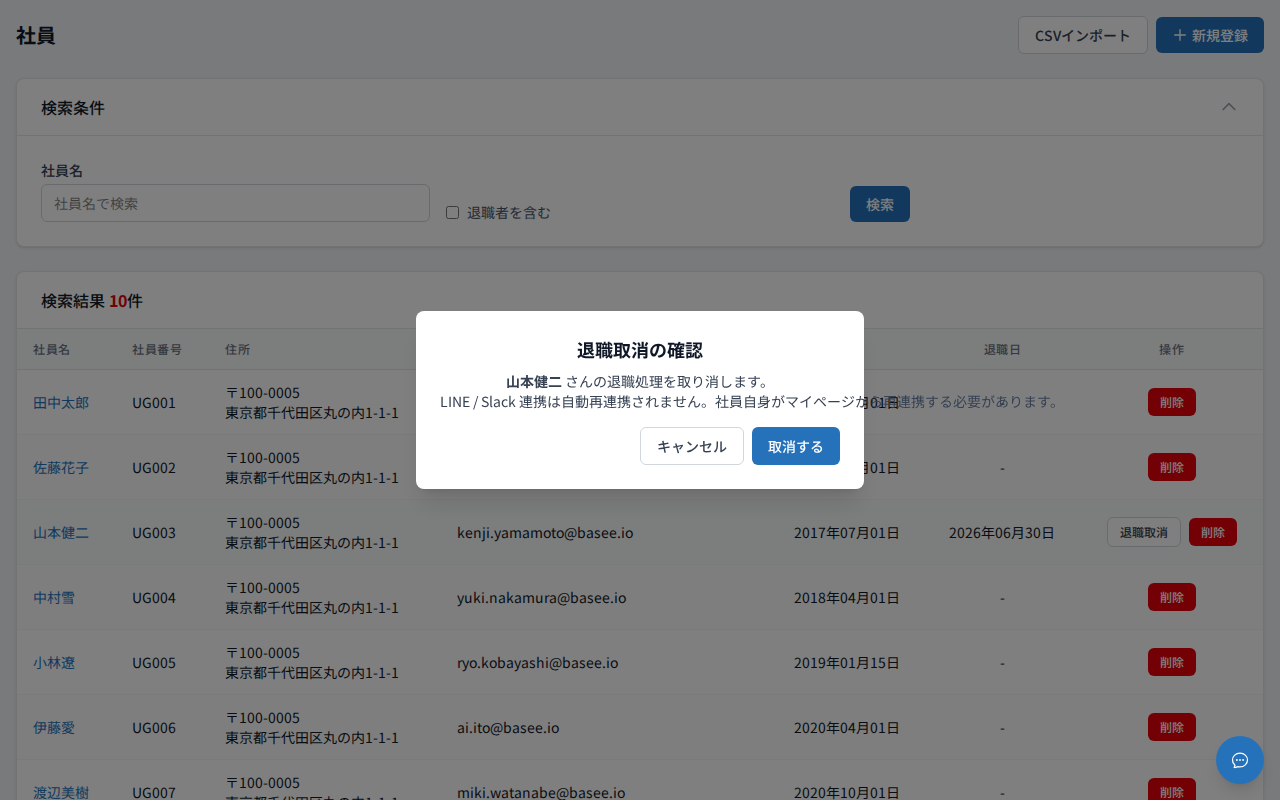
Task: Click the 社員番号 column header
Action: click(157, 350)
